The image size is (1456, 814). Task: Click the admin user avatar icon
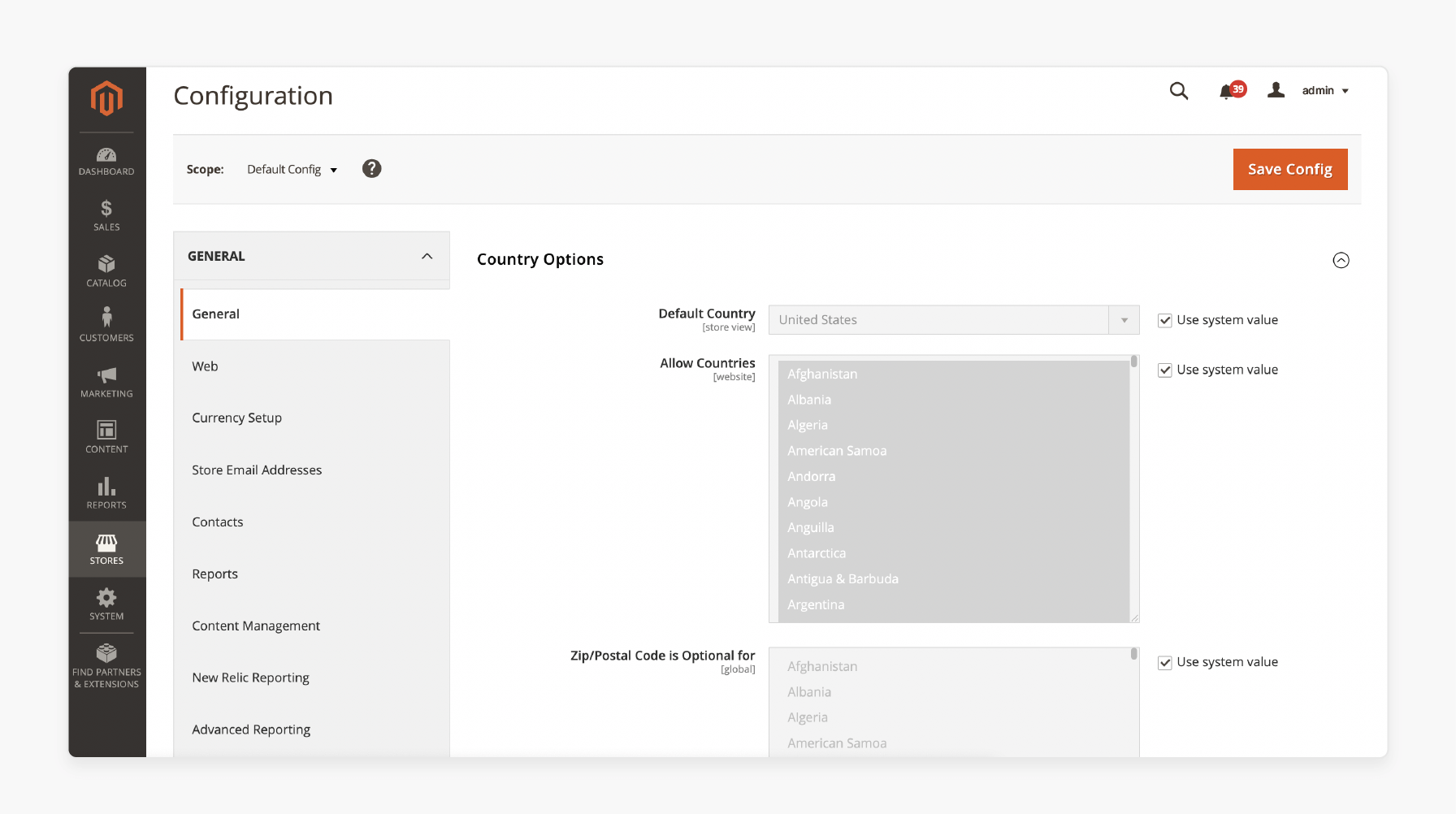(1276, 90)
